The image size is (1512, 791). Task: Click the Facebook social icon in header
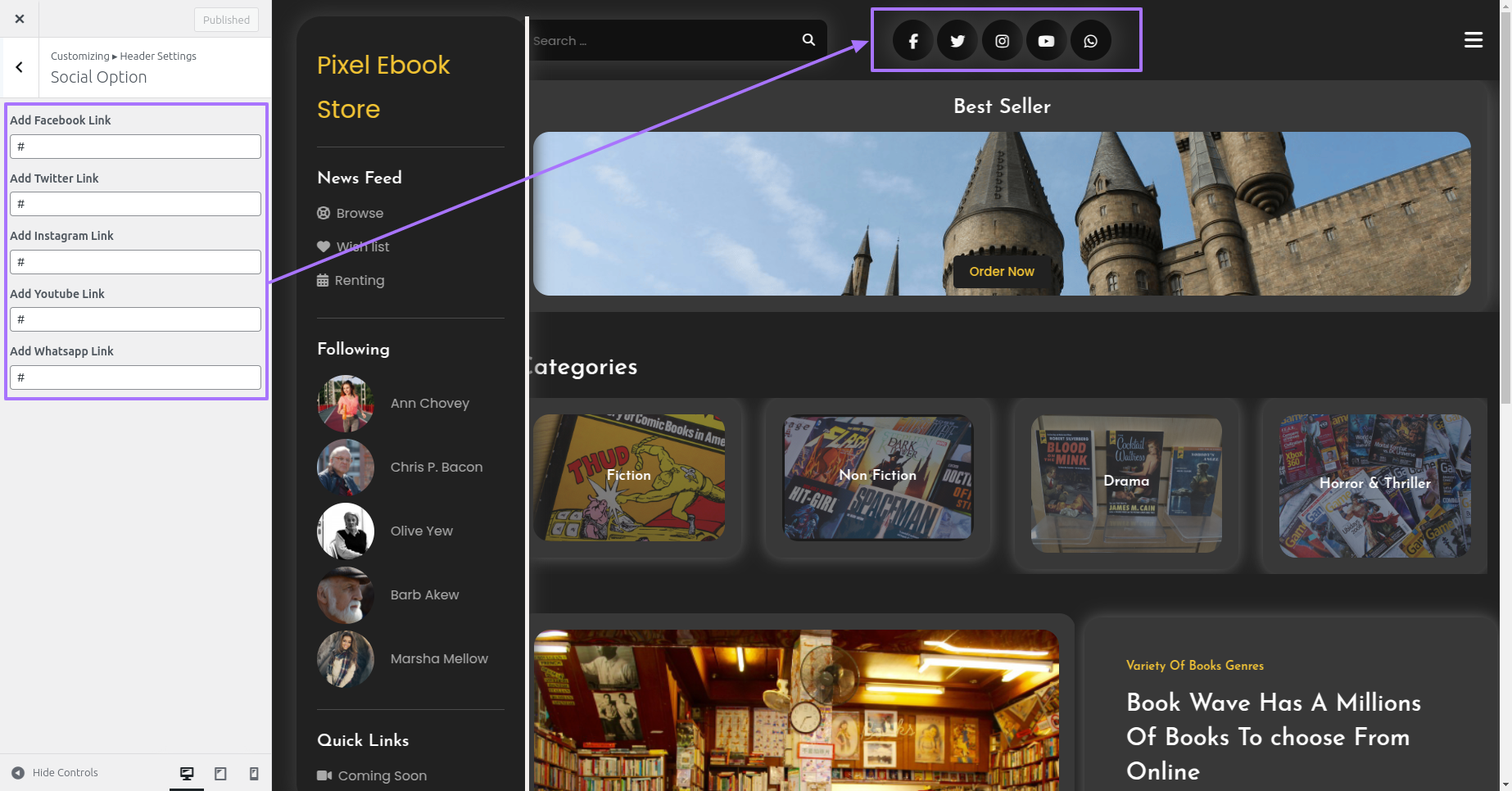coord(912,41)
